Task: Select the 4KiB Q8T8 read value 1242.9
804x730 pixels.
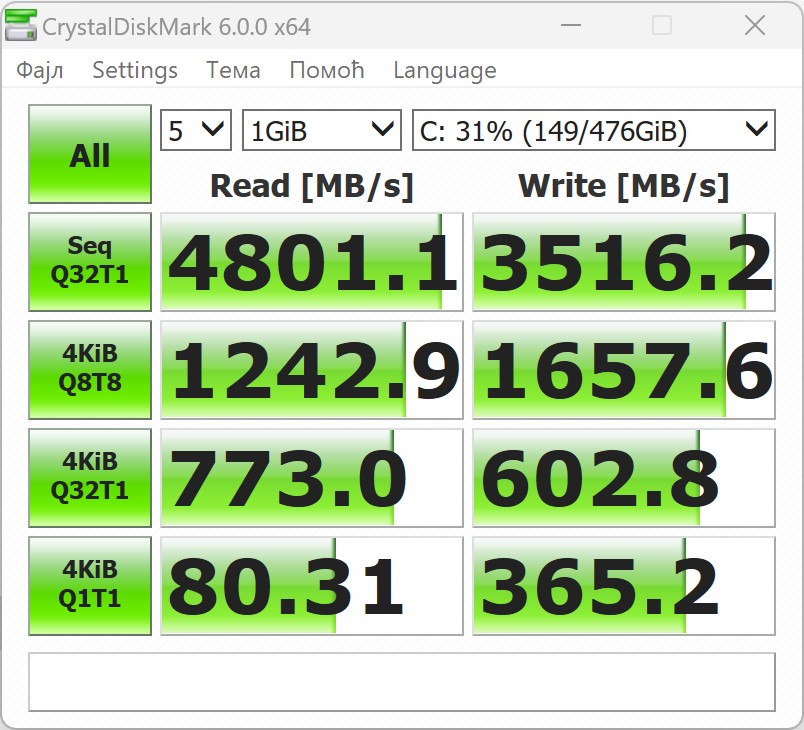Action: 312,370
